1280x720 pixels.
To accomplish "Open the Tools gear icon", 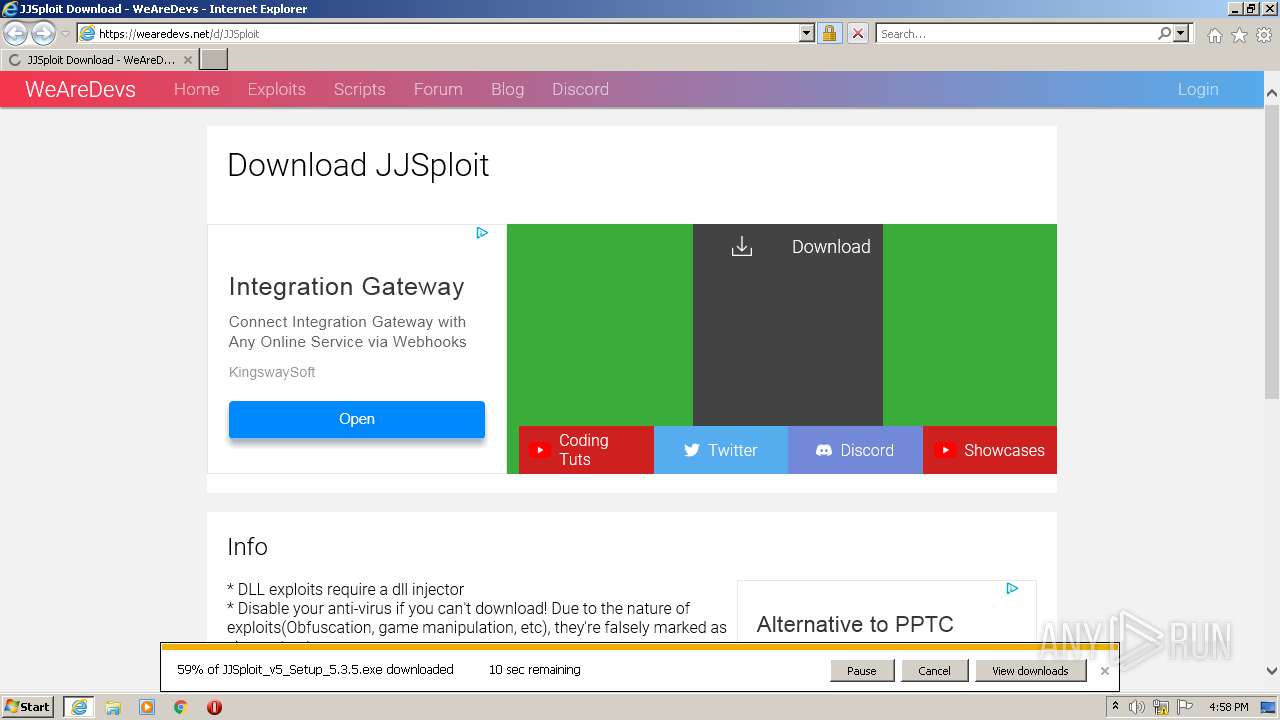I will (x=1264, y=35).
